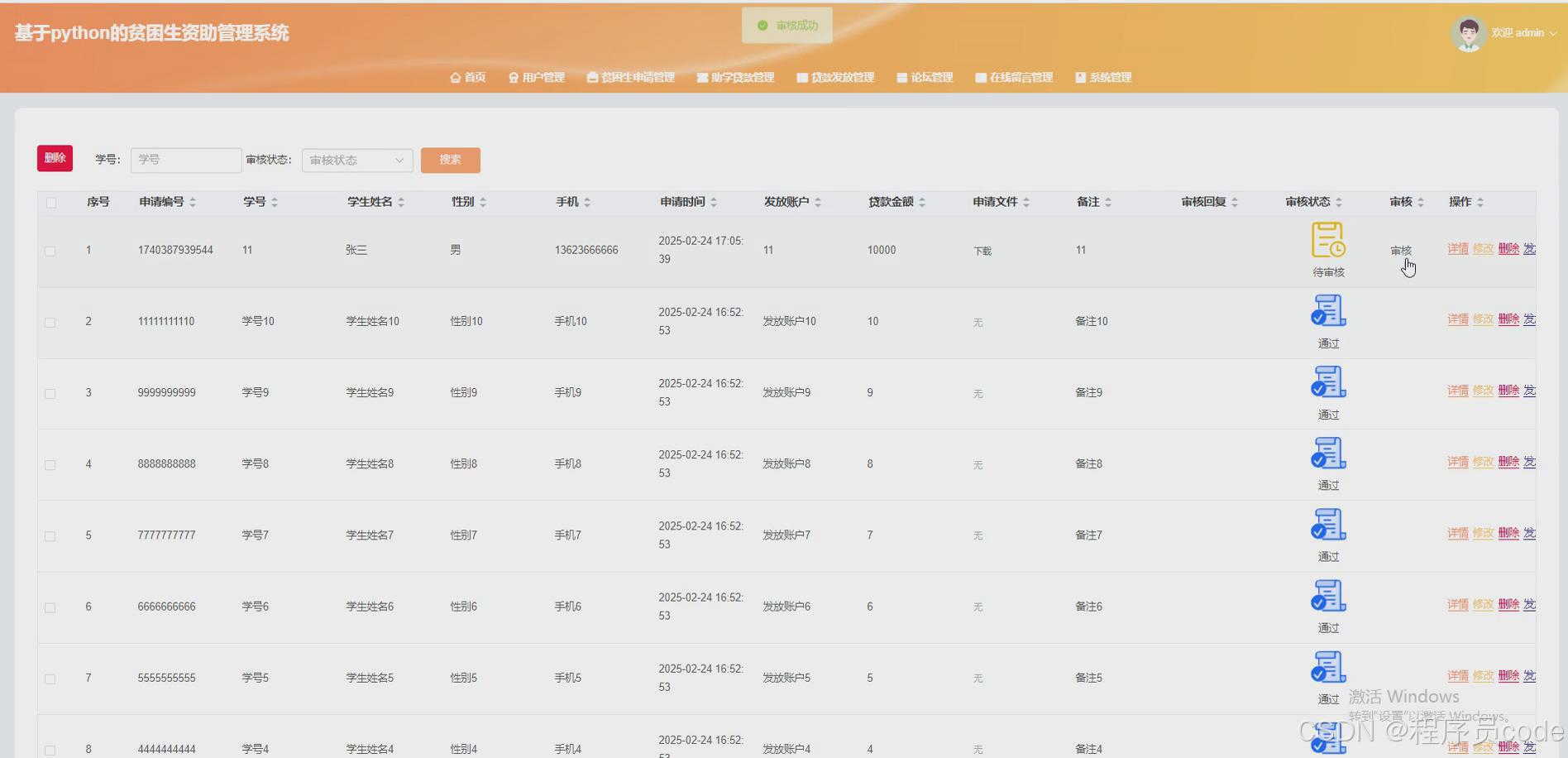Image resolution: width=1568 pixels, height=758 pixels.
Task: Click the red 删除 batch delete button
Action: (55, 158)
